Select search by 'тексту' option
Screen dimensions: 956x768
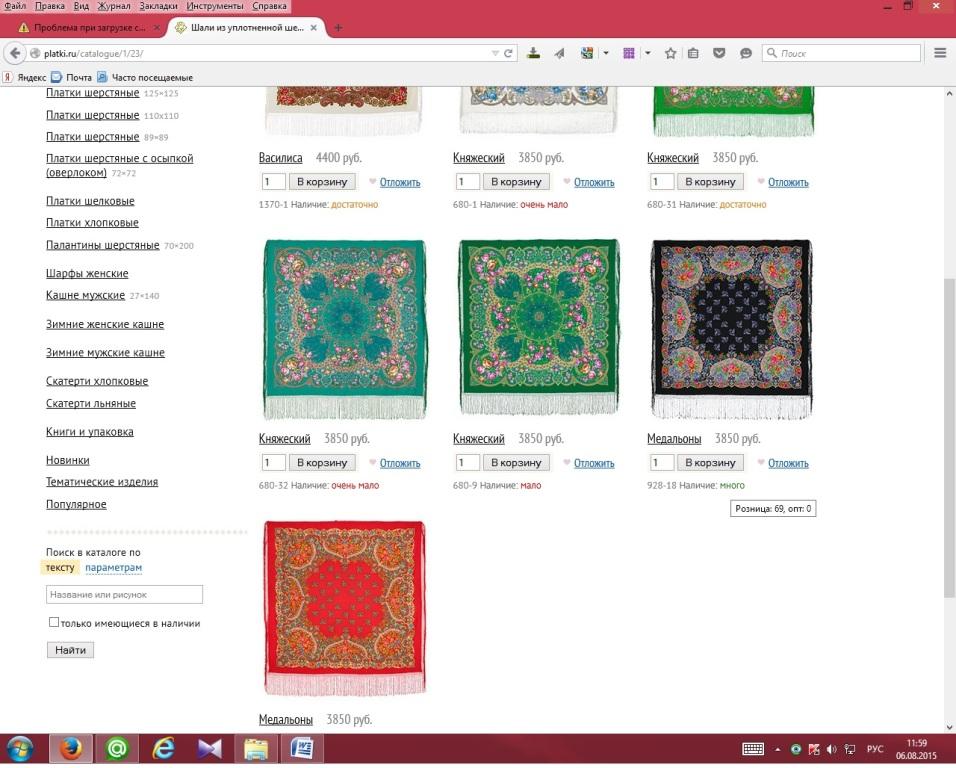[x=60, y=568]
